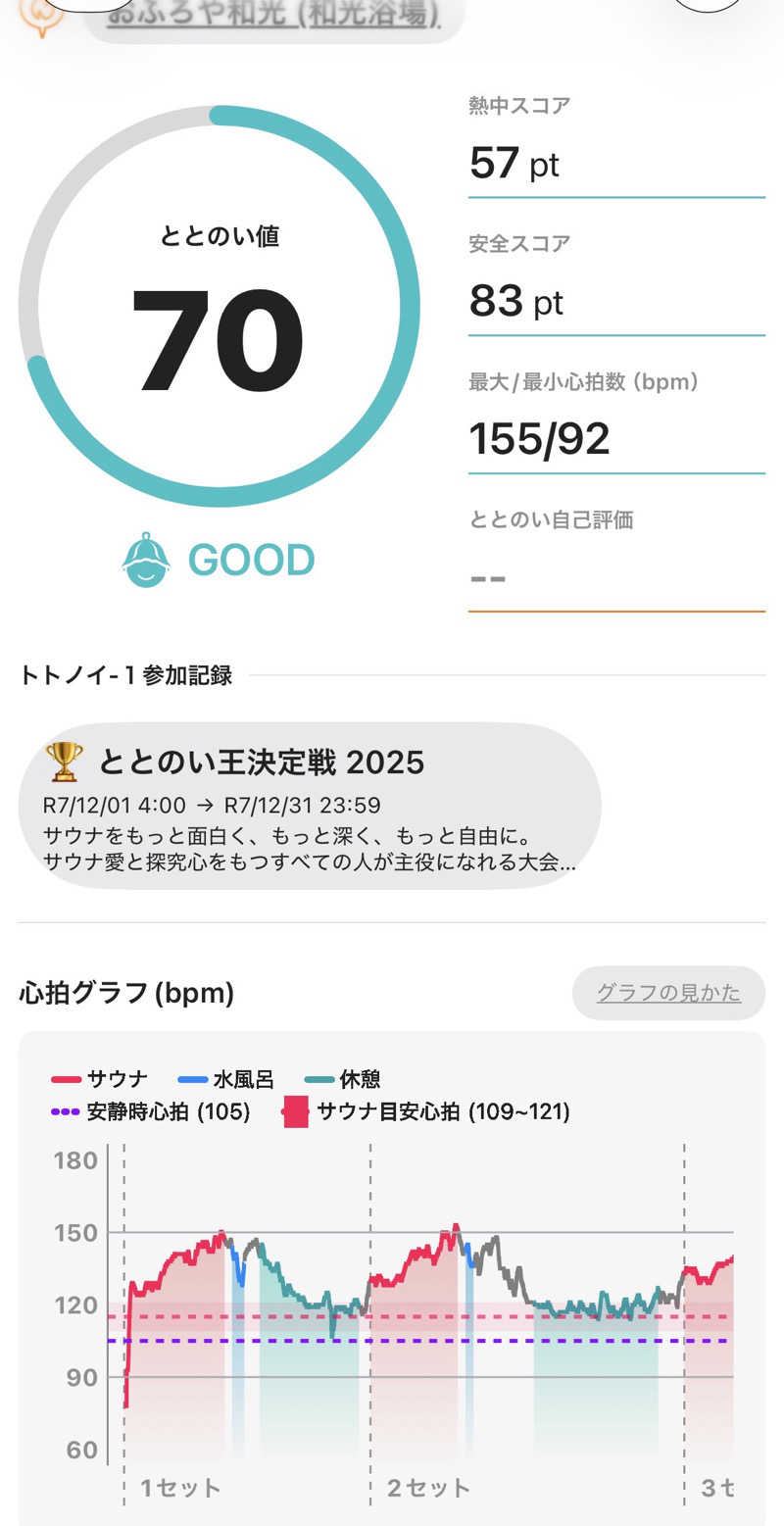
Task: Select the 2セット marker on the graph
Action: (428, 1488)
